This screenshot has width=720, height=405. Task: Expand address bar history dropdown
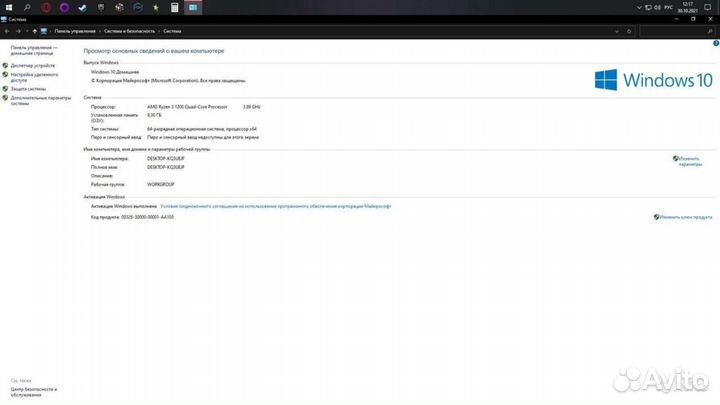point(617,31)
